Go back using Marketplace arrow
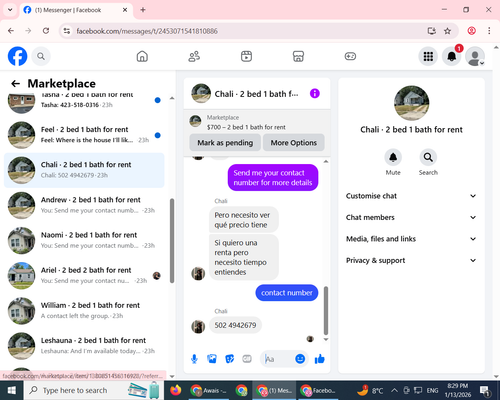The width and height of the screenshot is (500, 400). click(x=16, y=83)
